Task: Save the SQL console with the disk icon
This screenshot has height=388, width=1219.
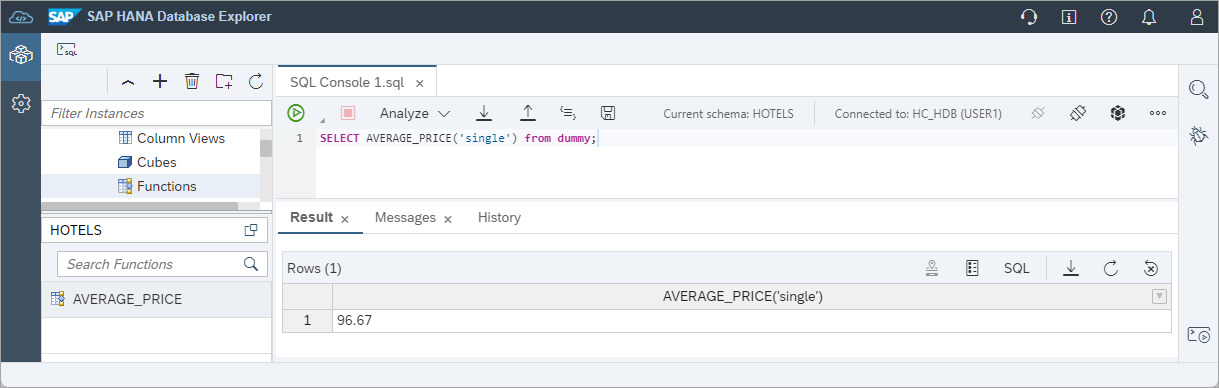Action: point(608,113)
